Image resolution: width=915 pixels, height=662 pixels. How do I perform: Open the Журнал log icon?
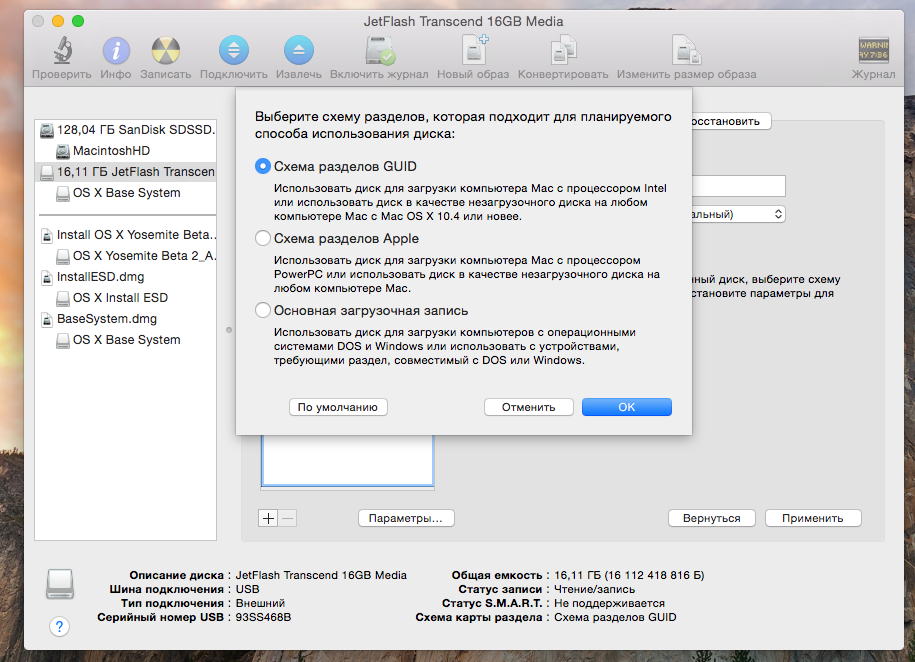pos(873,51)
